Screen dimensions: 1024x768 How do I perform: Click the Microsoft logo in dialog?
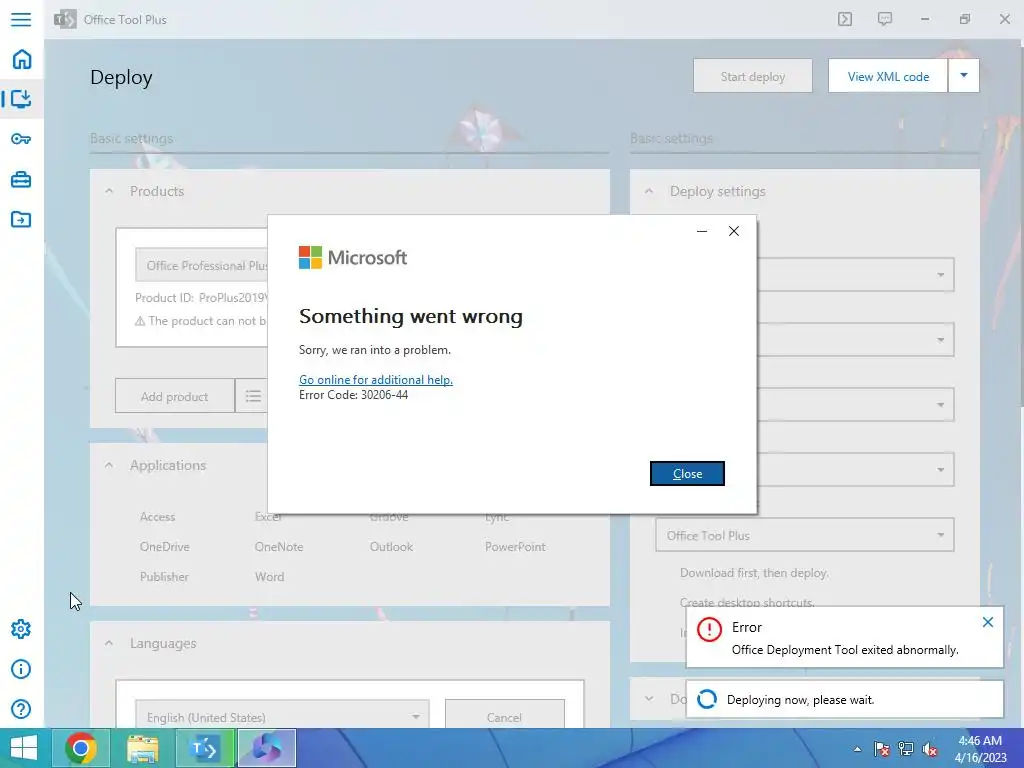coord(353,257)
